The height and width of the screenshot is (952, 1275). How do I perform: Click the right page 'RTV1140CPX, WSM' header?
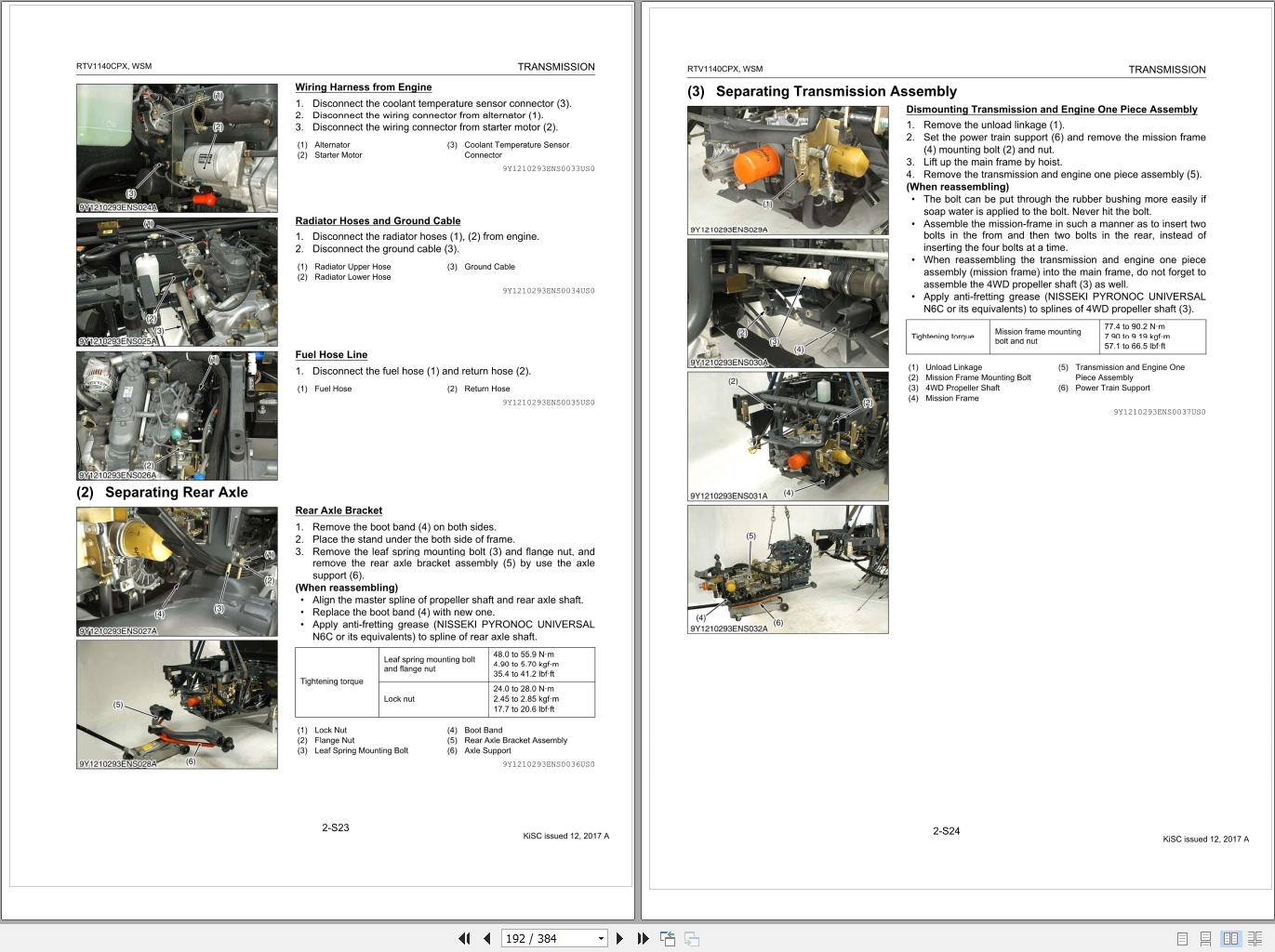click(725, 69)
